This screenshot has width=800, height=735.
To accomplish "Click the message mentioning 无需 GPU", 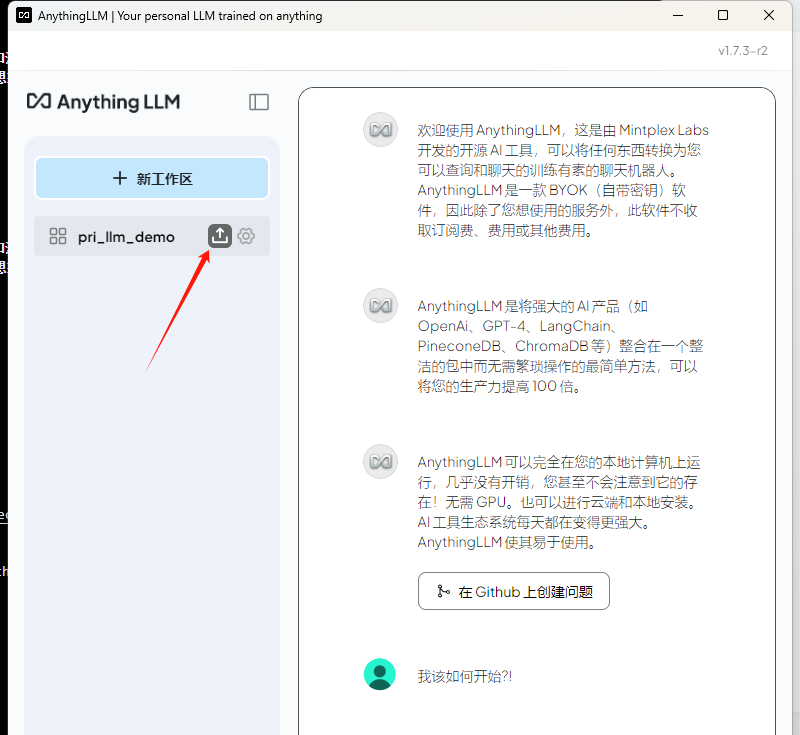I will point(559,502).
